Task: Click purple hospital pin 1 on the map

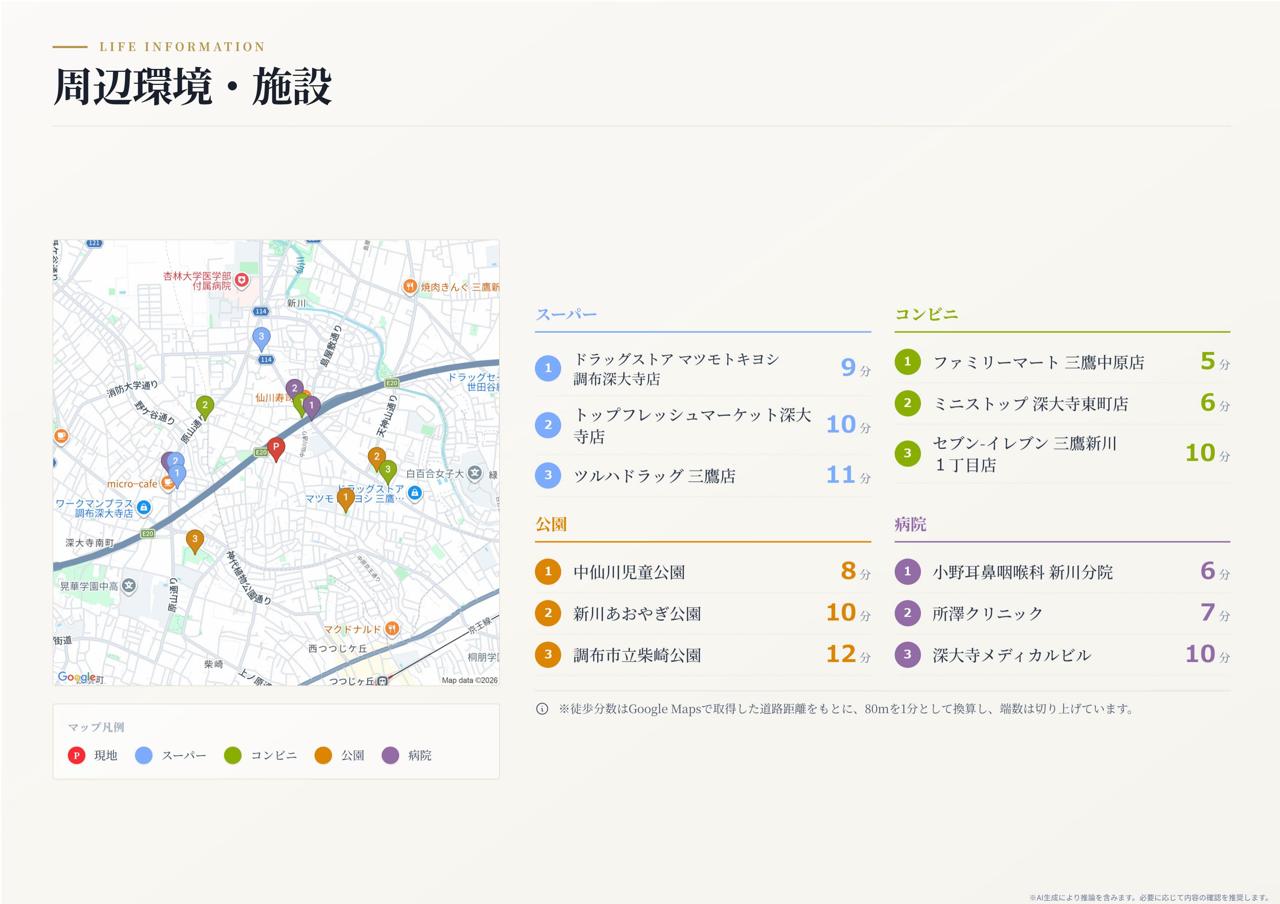Action: pyautogui.click(x=312, y=406)
